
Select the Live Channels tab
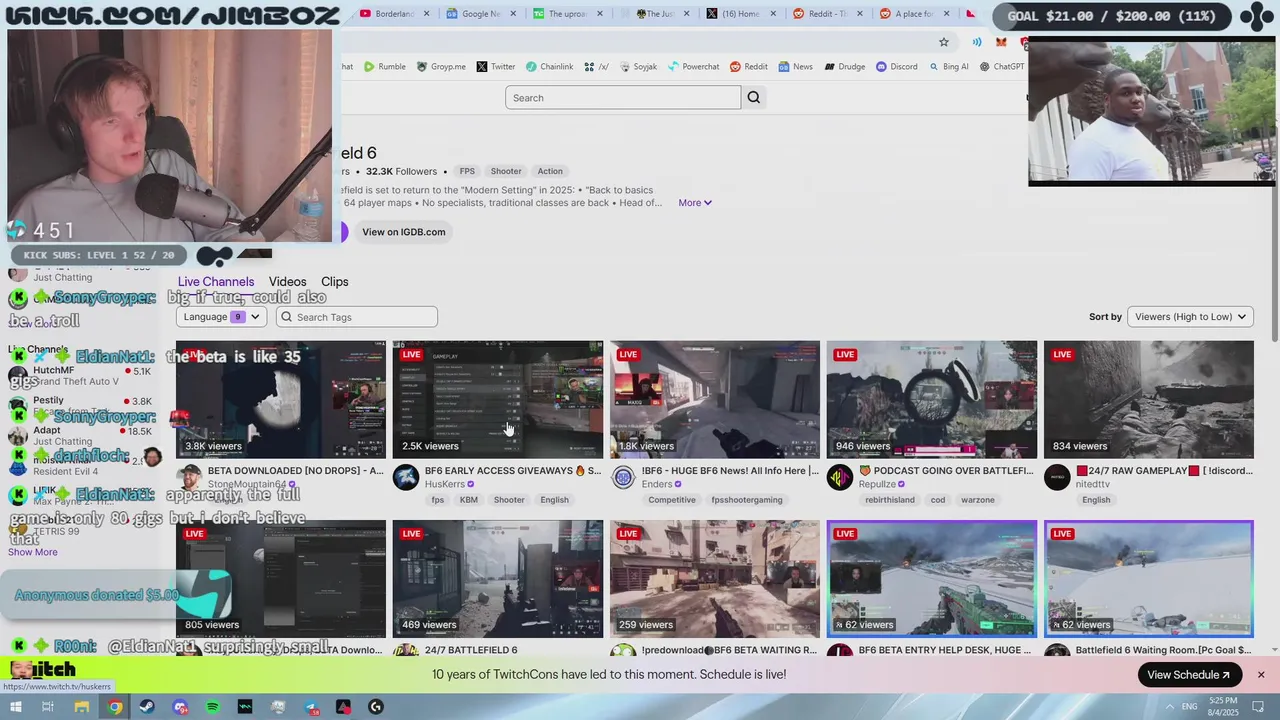click(216, 282)
